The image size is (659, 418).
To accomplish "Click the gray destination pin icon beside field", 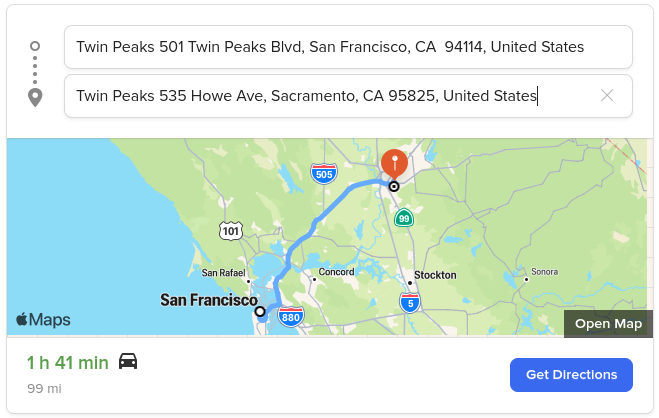I will tap(35, 98).
